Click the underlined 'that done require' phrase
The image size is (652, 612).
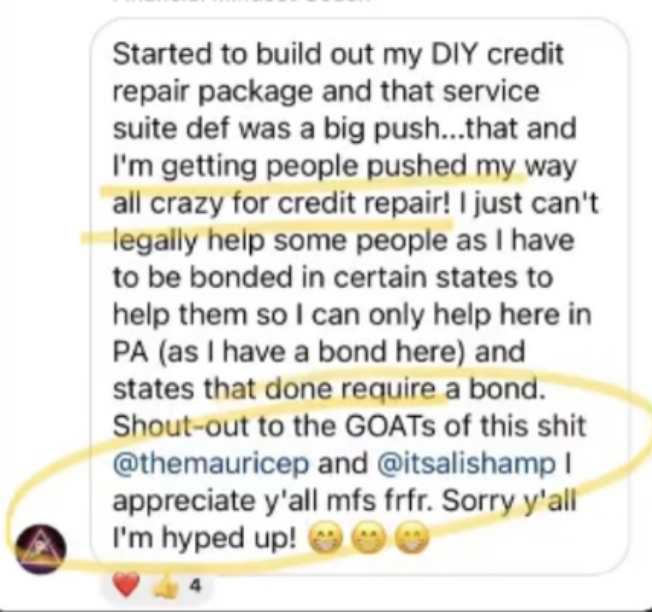coord(319,389)
